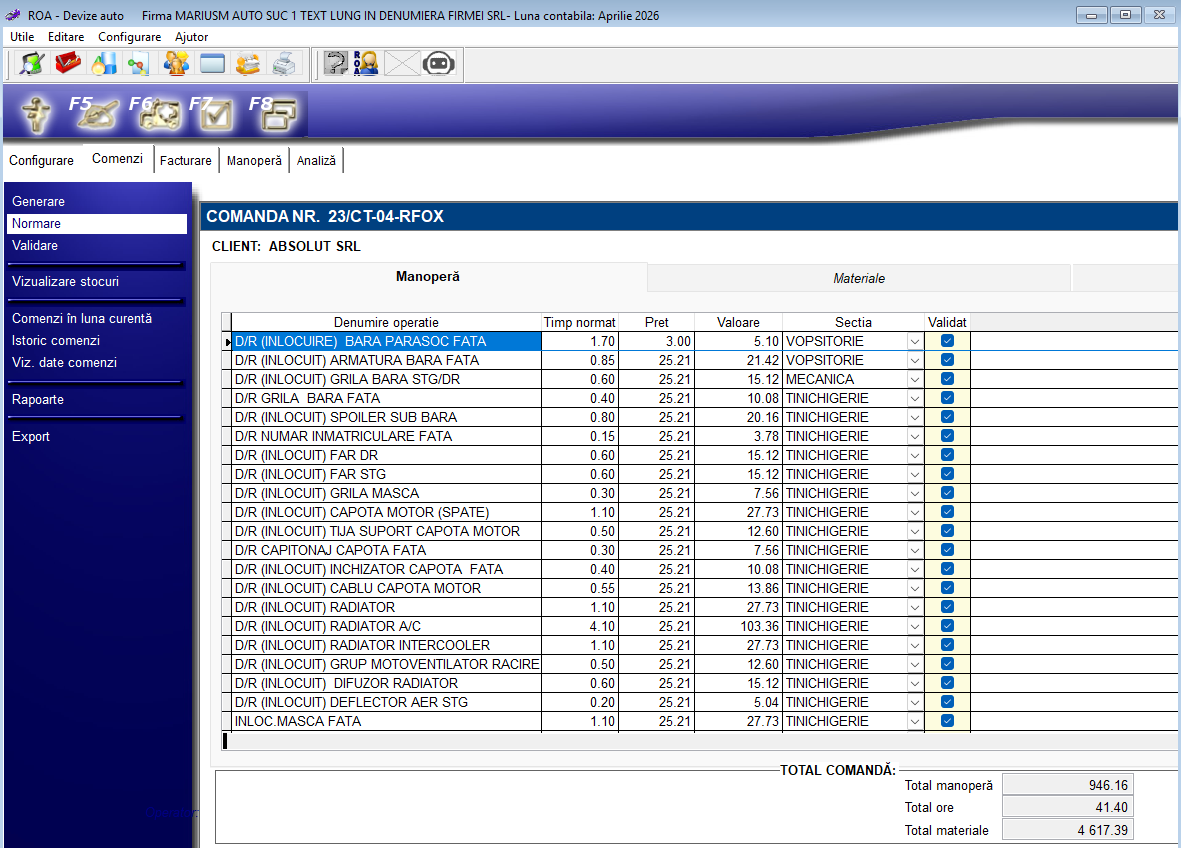The width and height of the screenshot is (1181, 848).
Task: Uncheck Validat for BARA PARASOC FATA row
Action: [x=947, y=341]
